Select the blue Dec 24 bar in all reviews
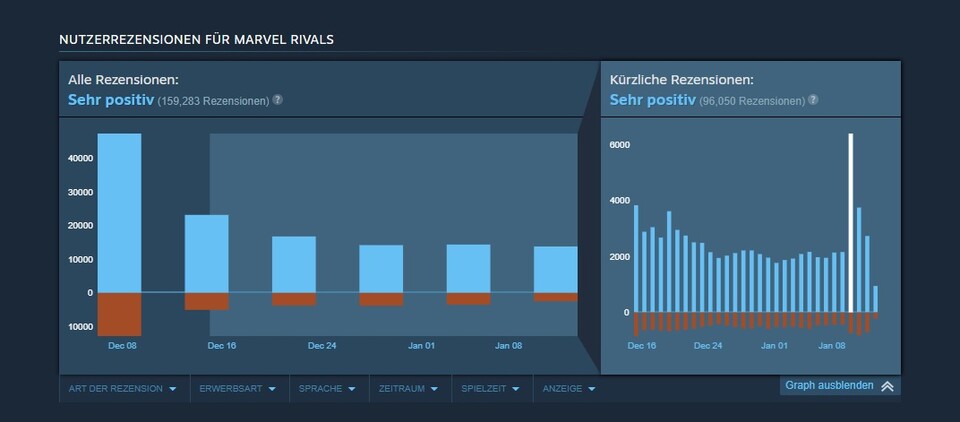960x422 pixels. (x=293, y=265)
